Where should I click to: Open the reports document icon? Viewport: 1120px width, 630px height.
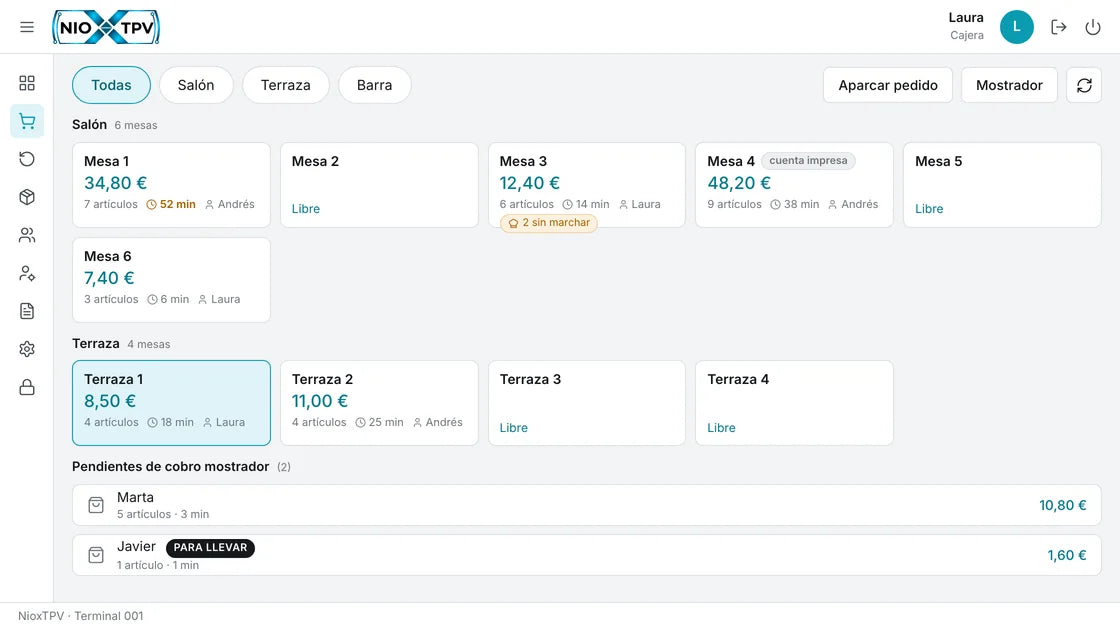tap(26, 311)
